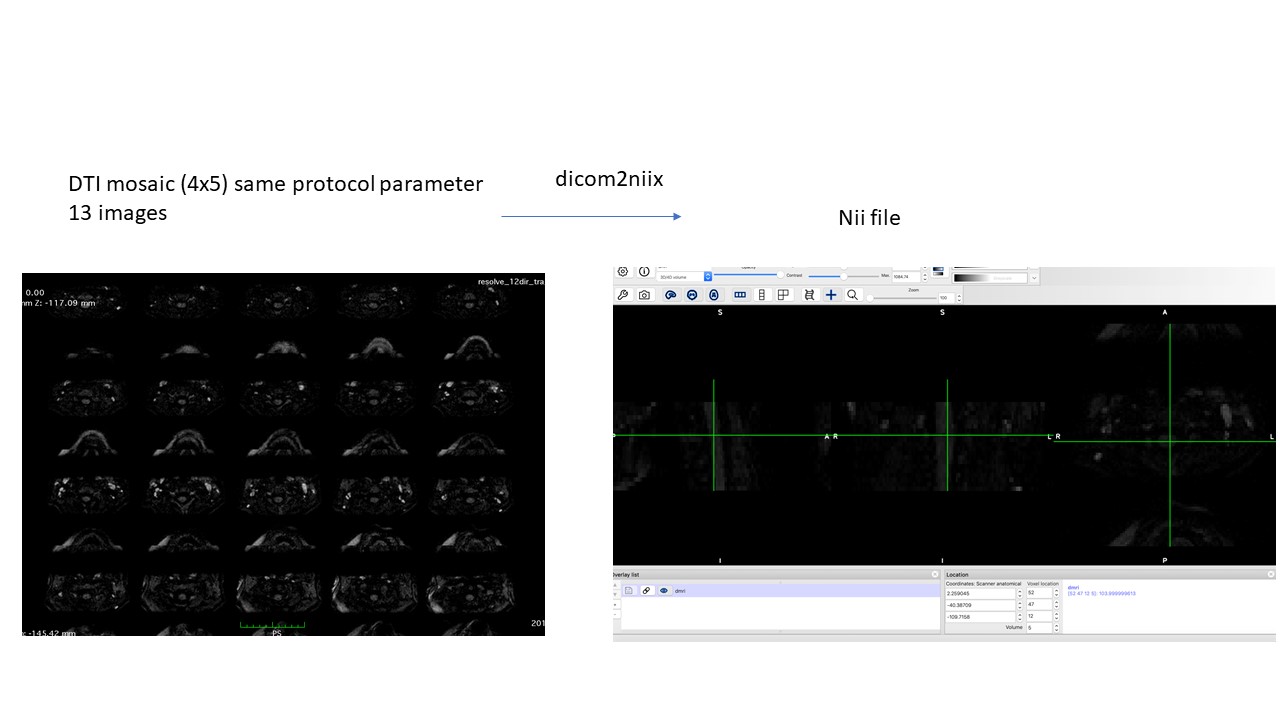Toggle the cursor crosshair plus icon
This screenshot has width=1280, height=720.
[x=831, y=295]
